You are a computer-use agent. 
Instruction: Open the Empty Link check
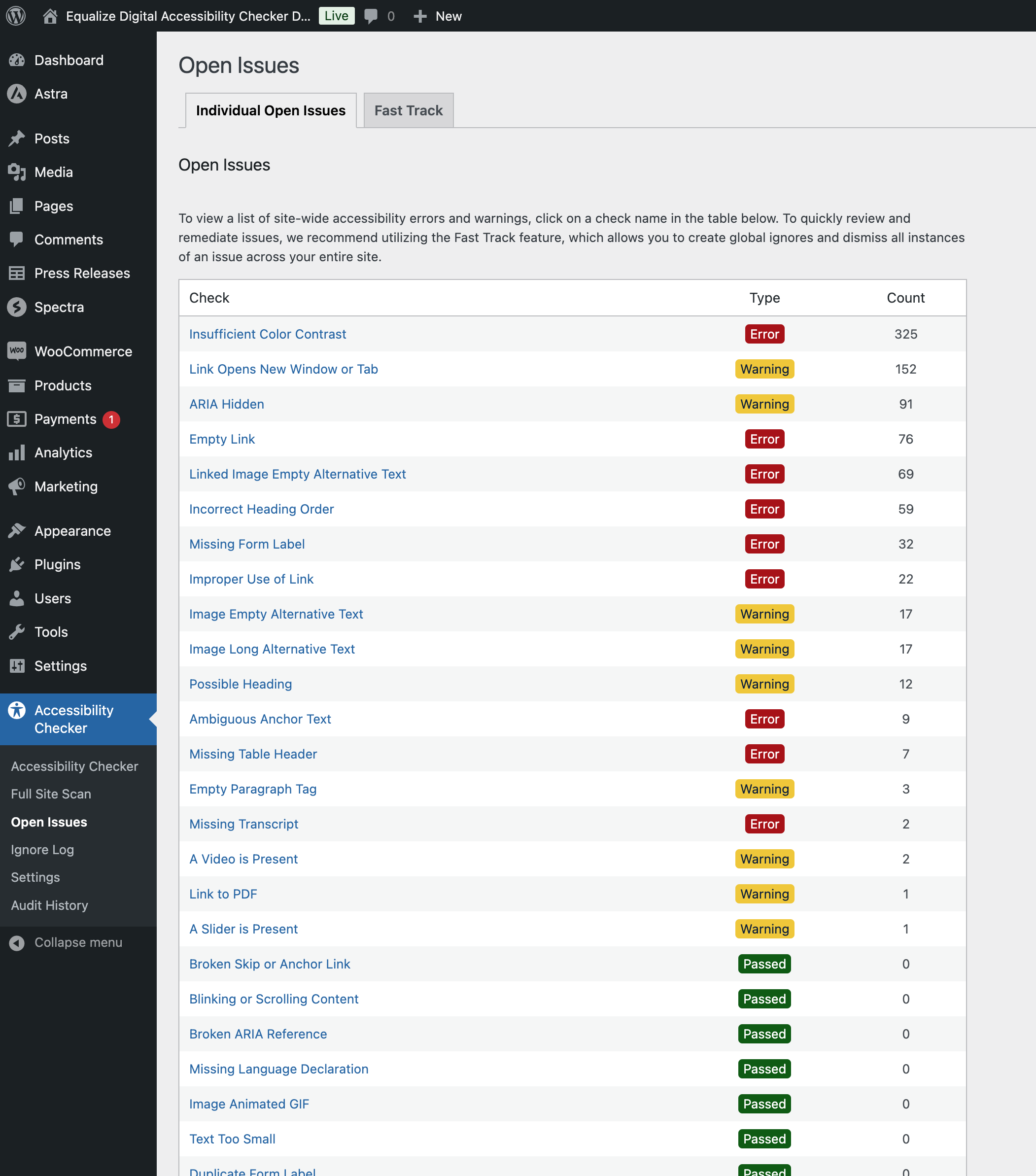pos(222,440)
